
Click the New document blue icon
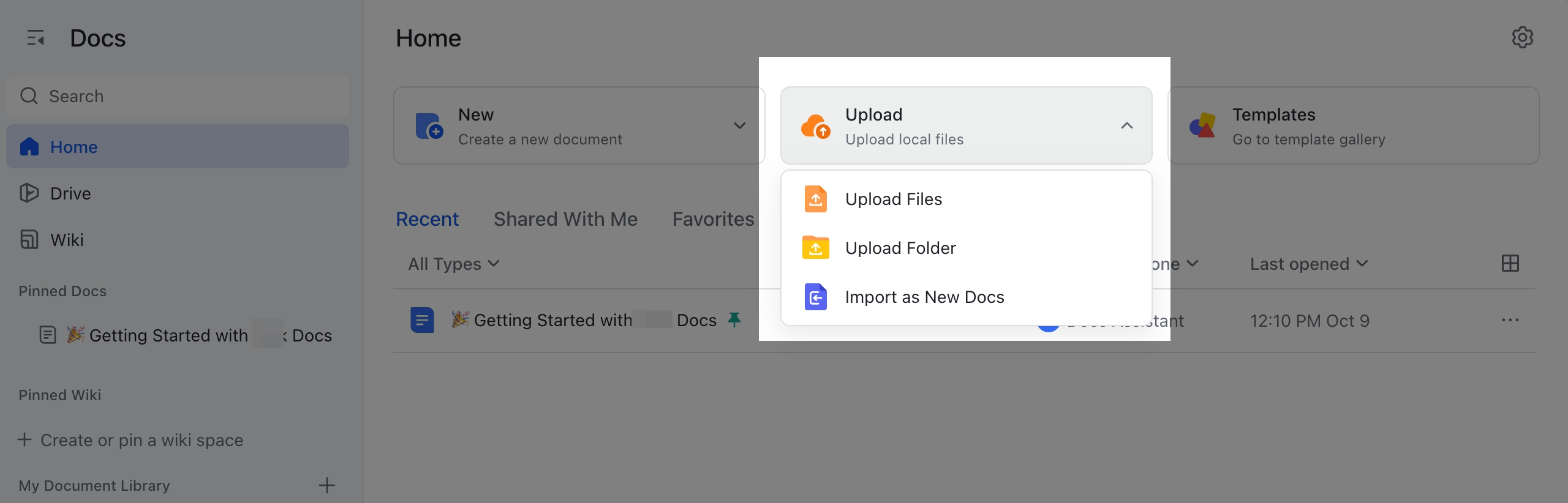click(x=429, y=126)
